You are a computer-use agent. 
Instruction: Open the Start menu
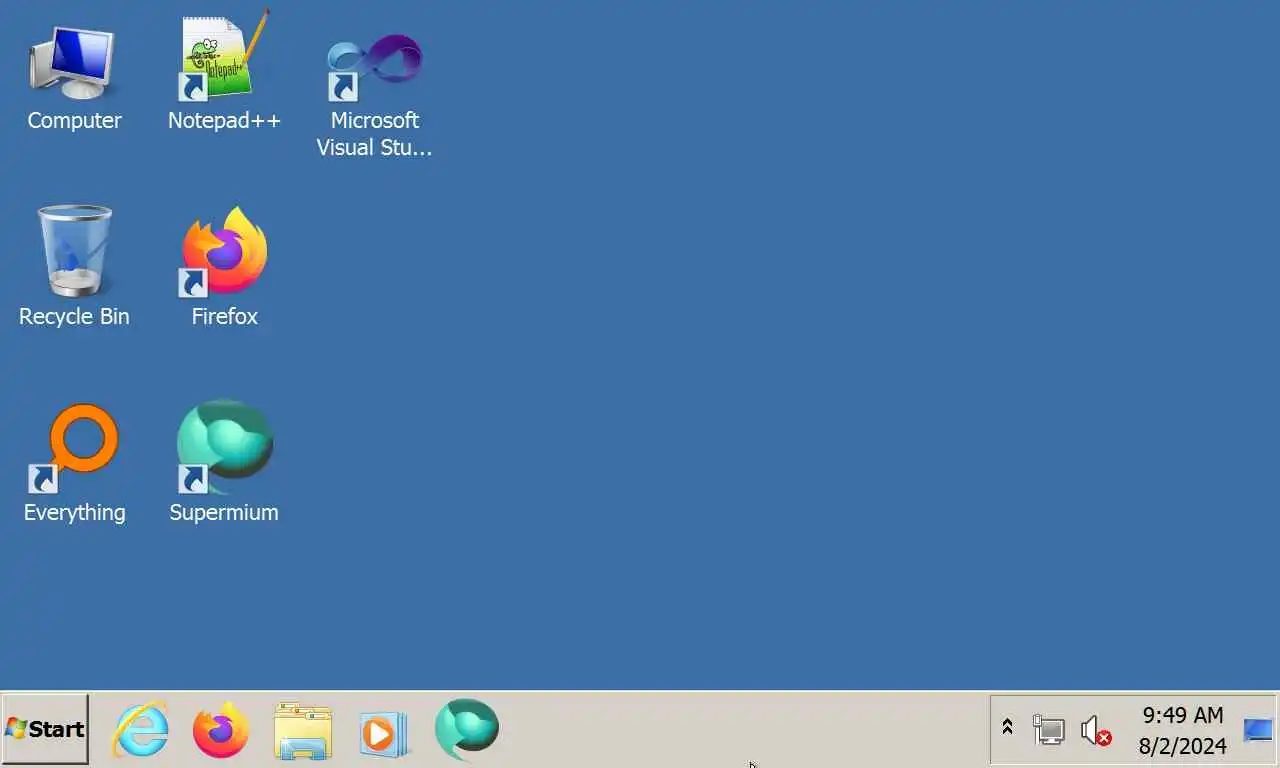(45, 729)
